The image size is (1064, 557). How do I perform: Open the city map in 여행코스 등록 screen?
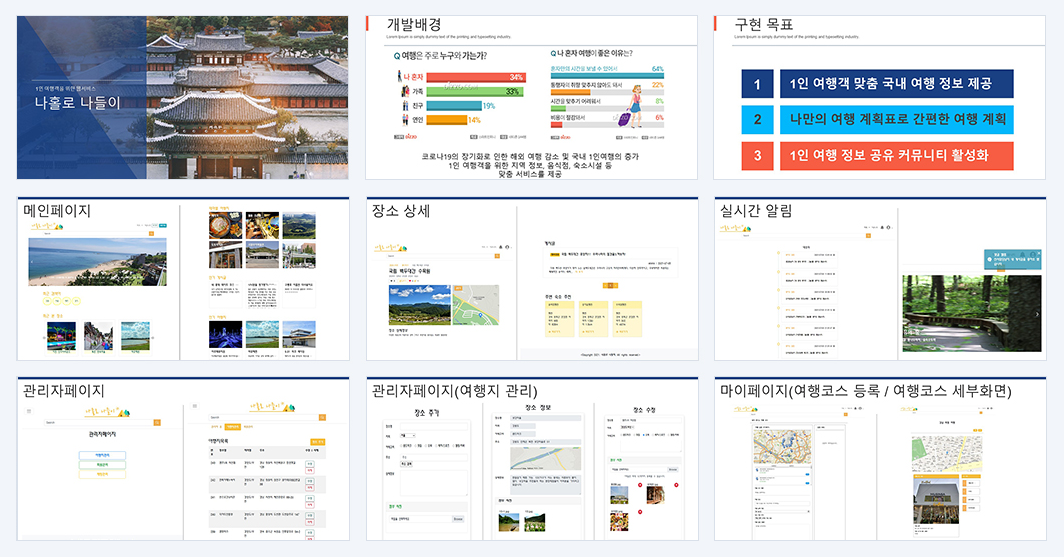tap(782, 446)
